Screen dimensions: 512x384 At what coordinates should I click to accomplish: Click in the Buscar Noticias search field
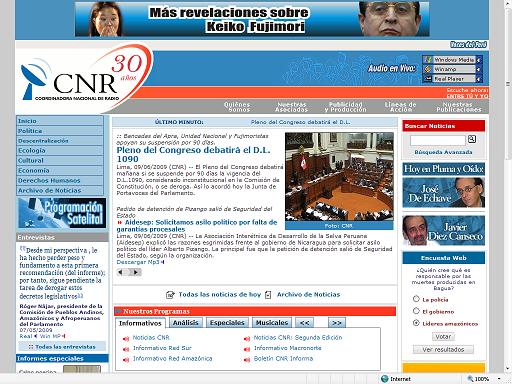point(438,140)
